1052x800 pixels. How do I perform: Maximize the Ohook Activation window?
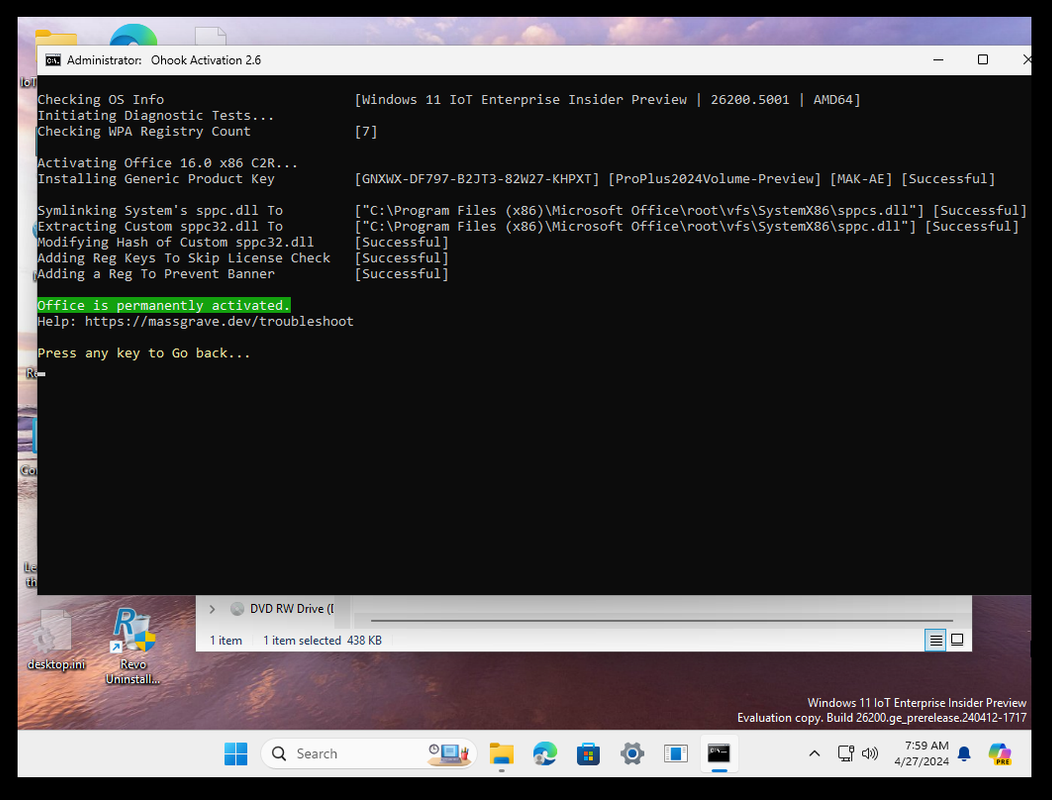982,60
